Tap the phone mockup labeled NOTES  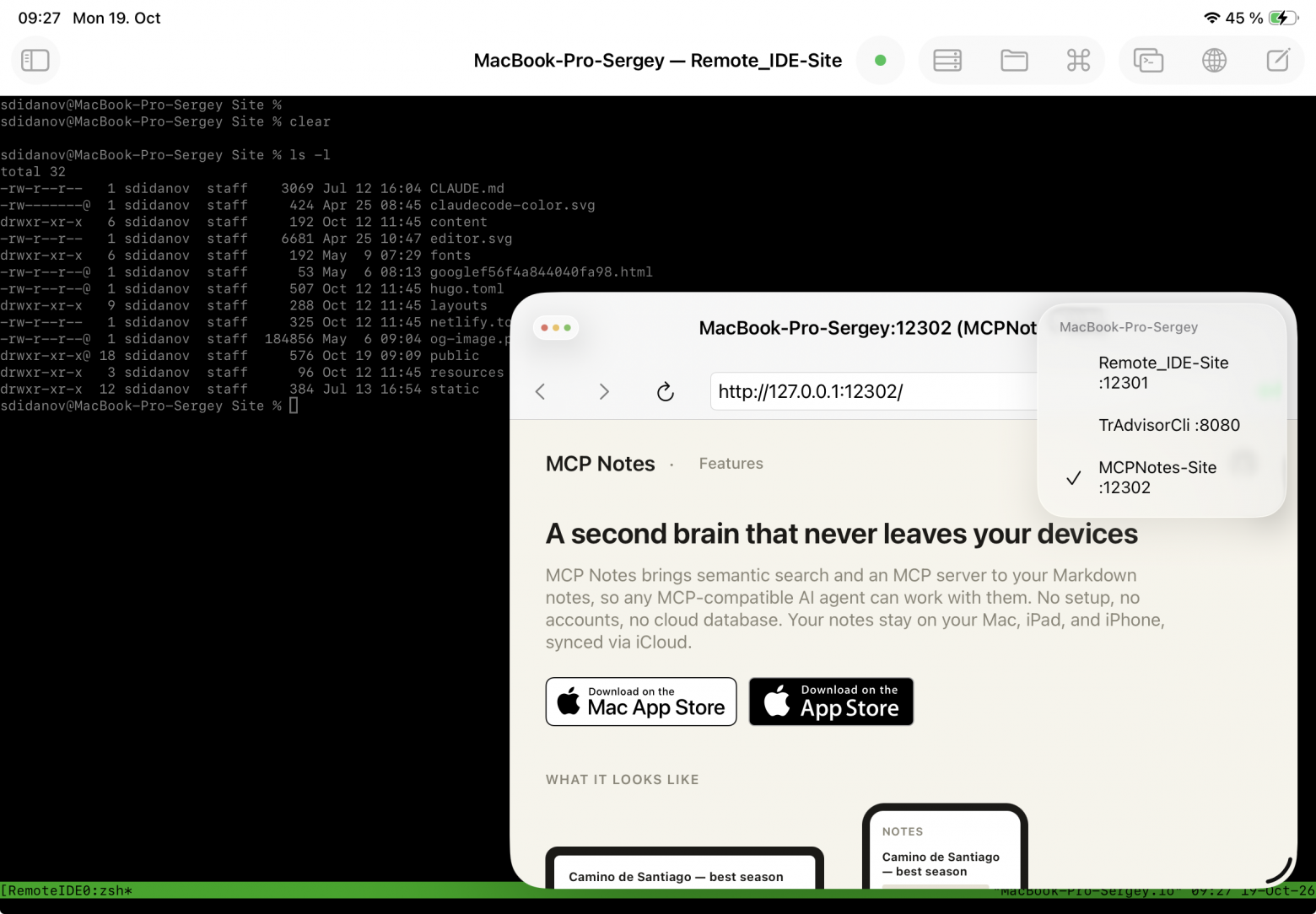945,846
